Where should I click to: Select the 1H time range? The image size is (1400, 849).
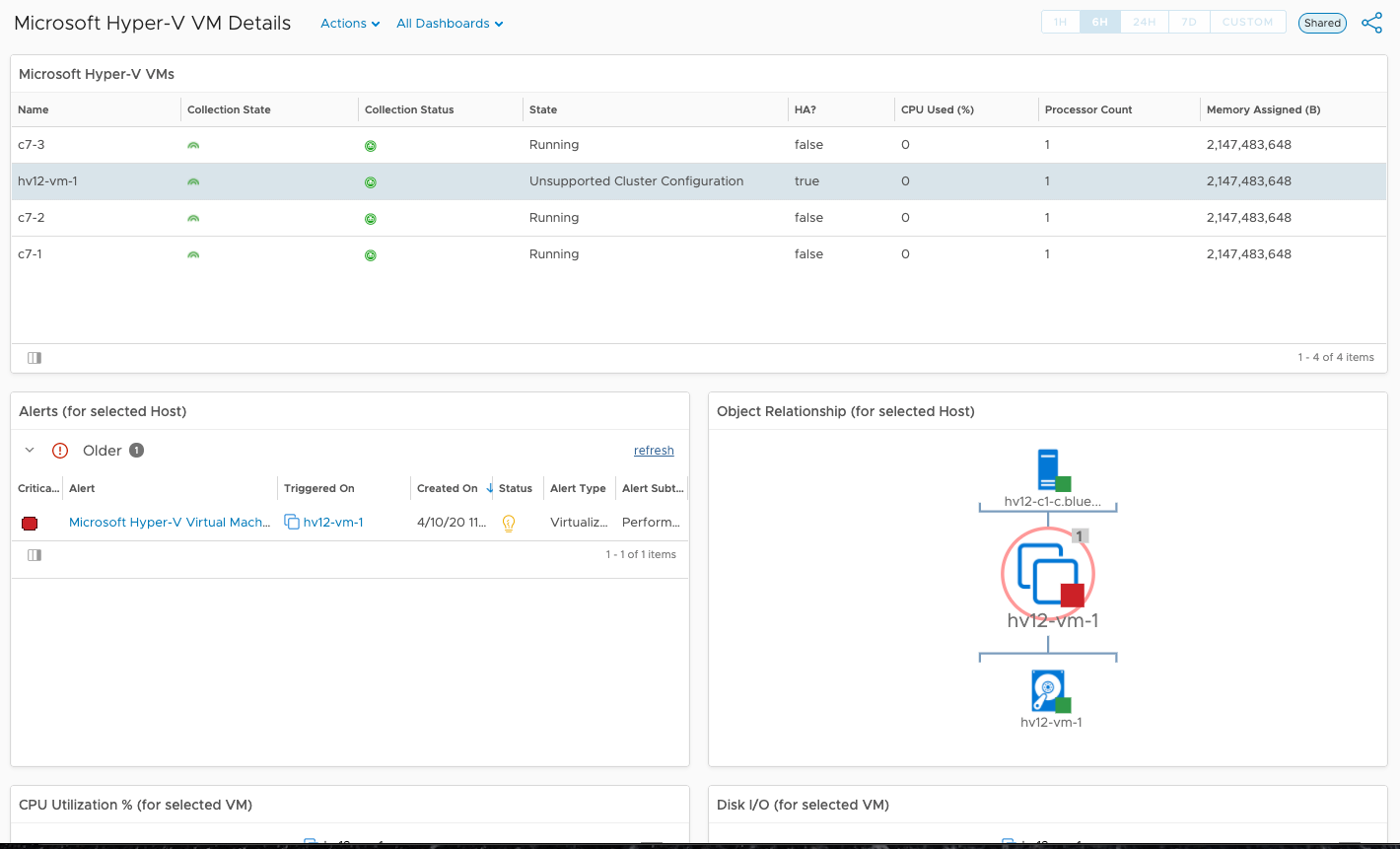[x=1061, y=22]
